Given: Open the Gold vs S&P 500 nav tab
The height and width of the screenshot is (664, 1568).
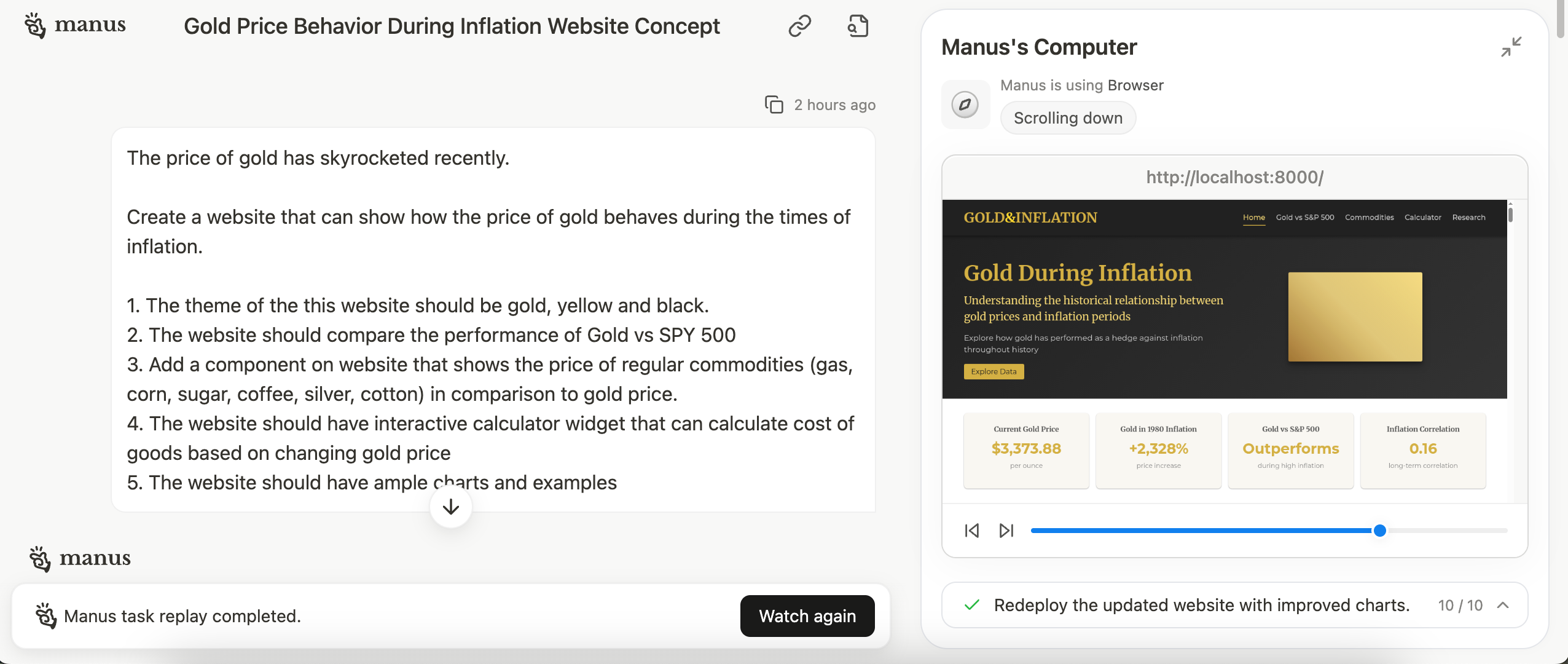Looking at the screenshot, I should (x=1304, y=218).
